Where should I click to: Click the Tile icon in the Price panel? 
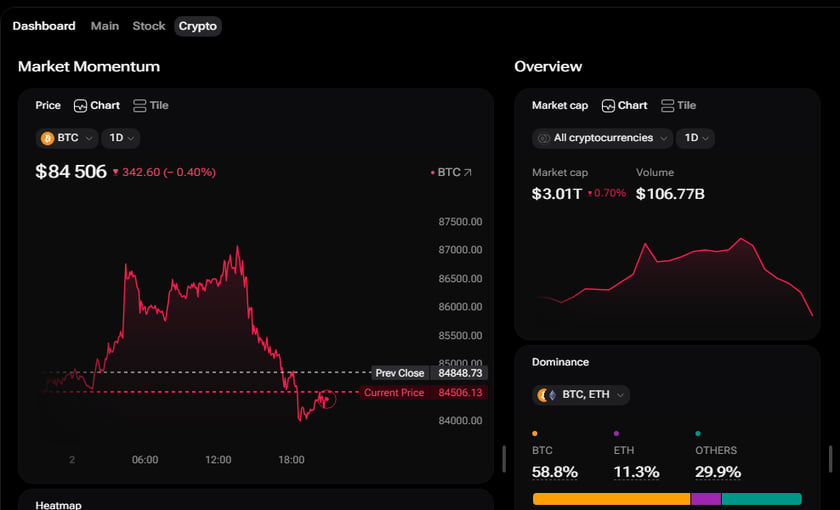[139, 106]
